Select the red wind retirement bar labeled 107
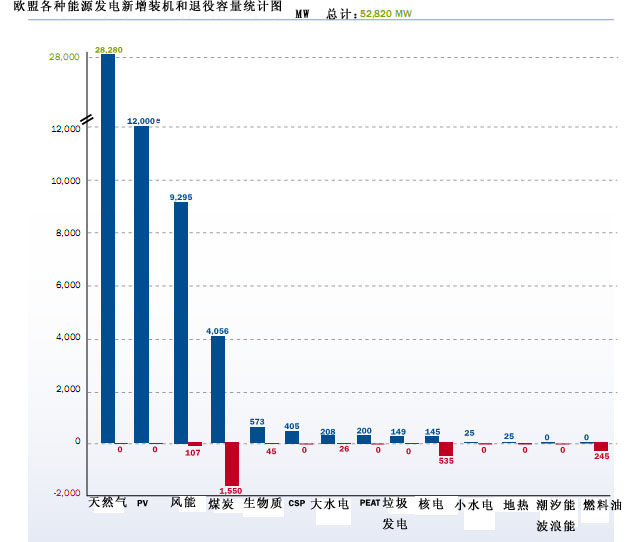Viewport: 634px width, 542px height. coord(195,444)
